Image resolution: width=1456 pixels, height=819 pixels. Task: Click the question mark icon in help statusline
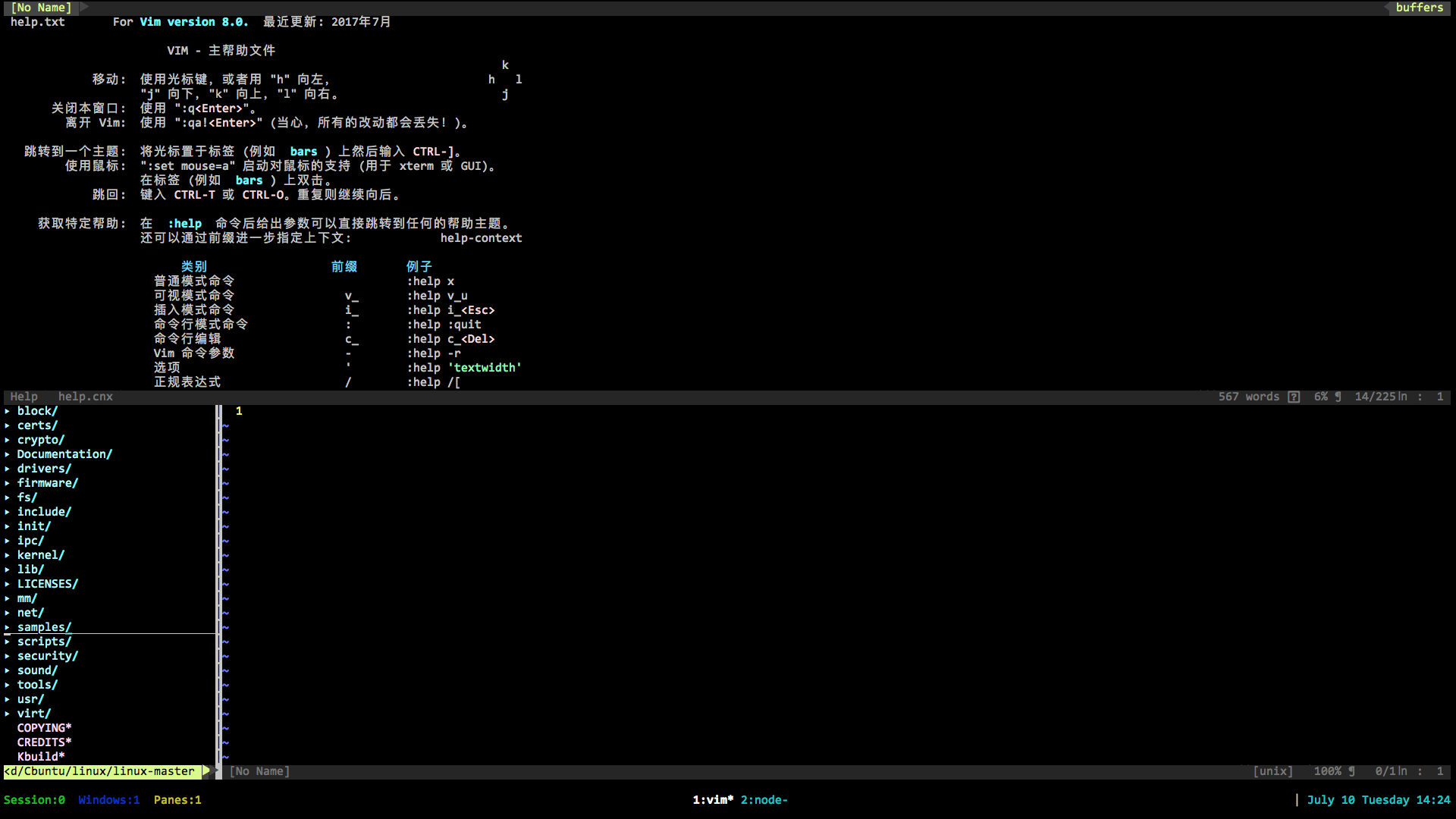pyautogui.click(x=1294, y=397)
